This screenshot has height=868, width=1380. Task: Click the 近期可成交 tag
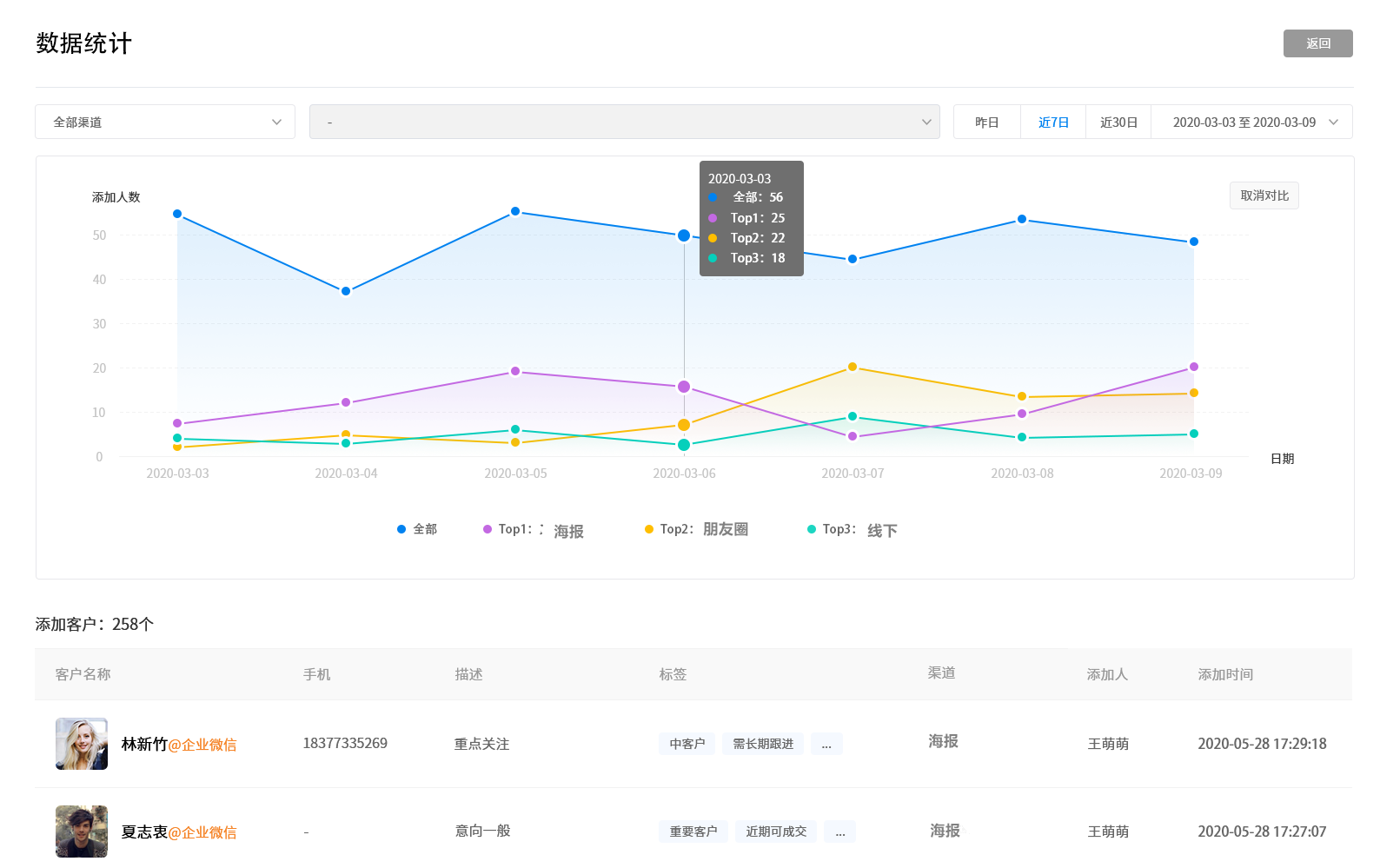coord(776,832)
